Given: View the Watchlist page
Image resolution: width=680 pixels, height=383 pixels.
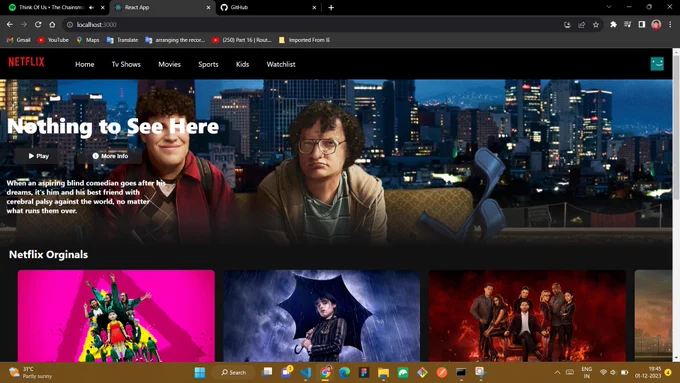Looking at the screenshot, I should tap(281, 64).
